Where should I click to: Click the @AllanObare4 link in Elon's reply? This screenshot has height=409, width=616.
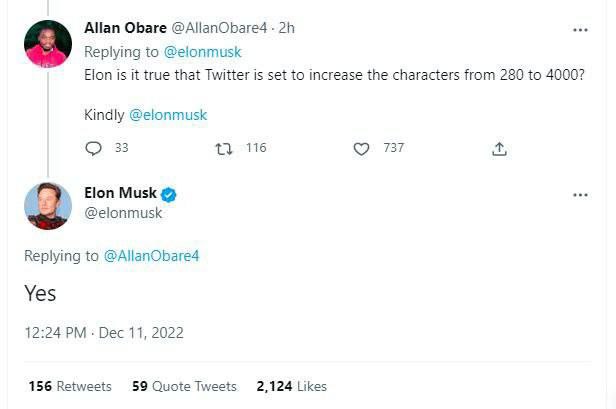(152, 256)
